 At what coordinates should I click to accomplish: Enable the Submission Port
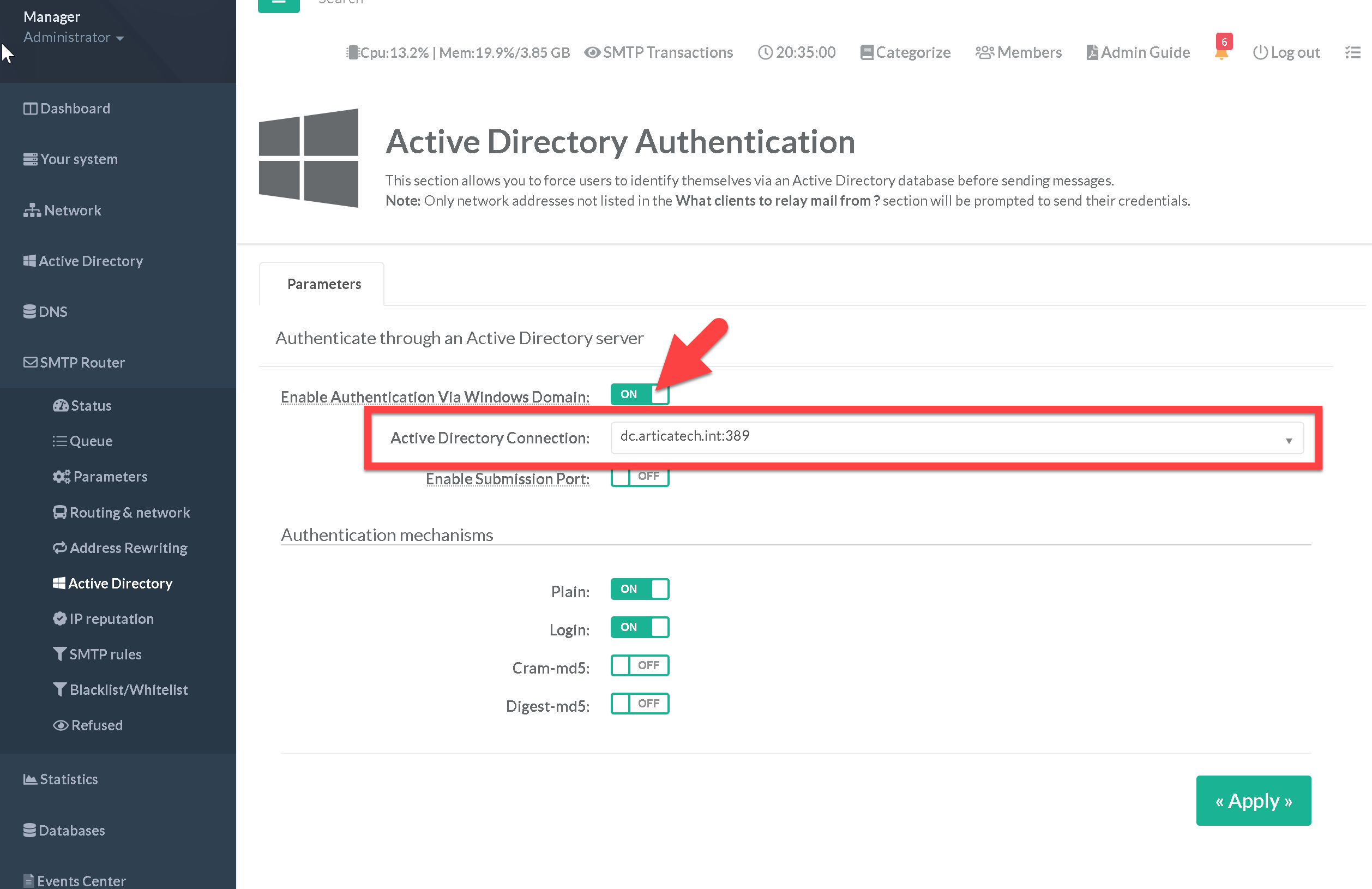click(x=639, y=477)
